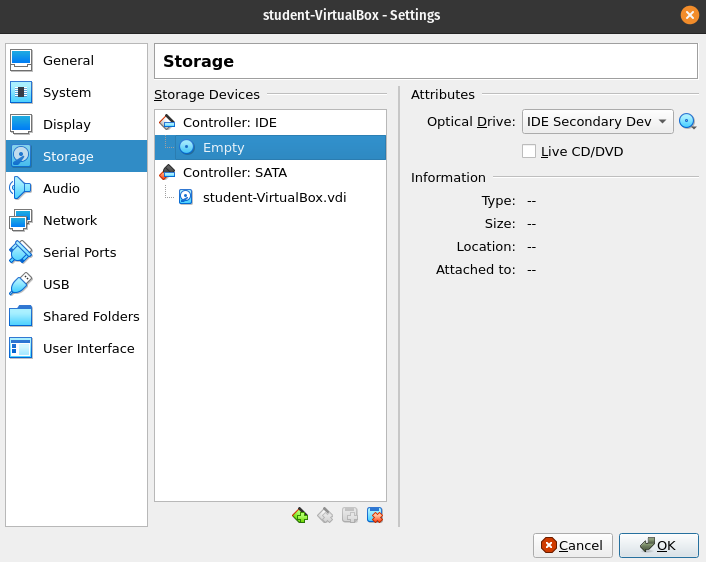Screen dimensions: 706x562
Task: Select student-VirtualBox.vdi disk entry
Action: click(274, 197)
